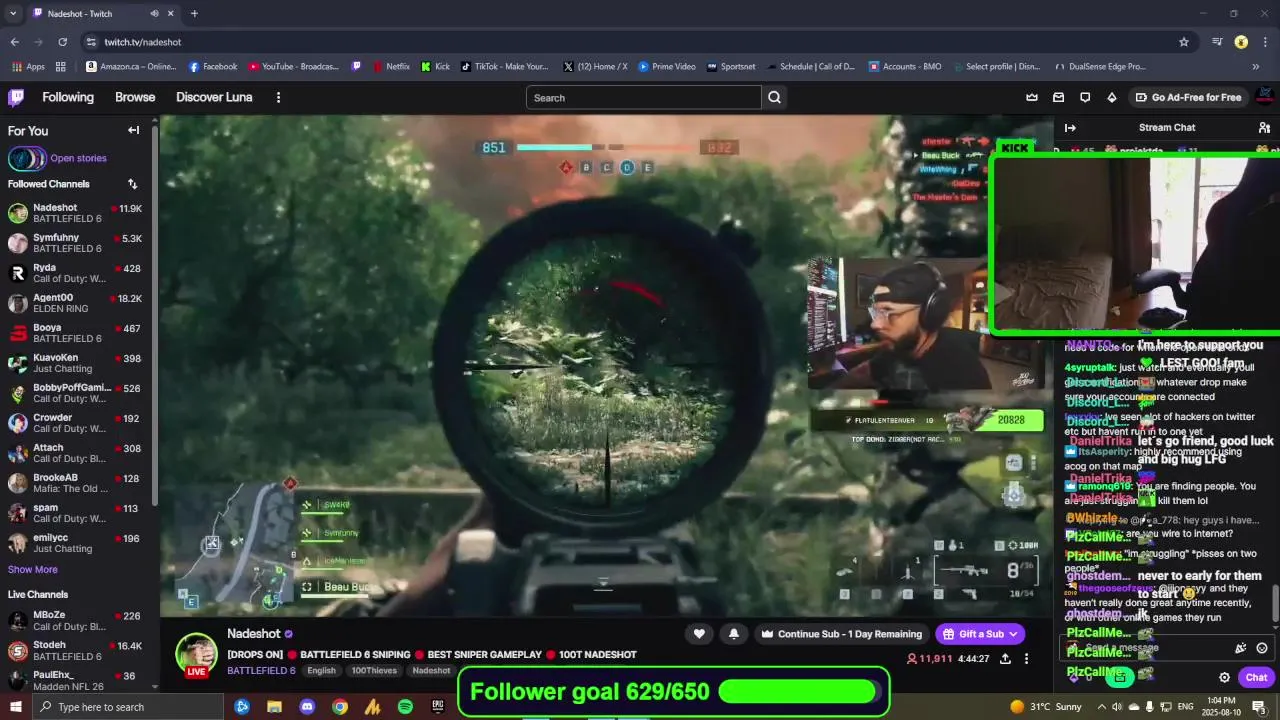Collapse Stream Chat panel arrow
Image resolution: width=1280 pixels, height=720 pixels.
tap(1070, 127)
